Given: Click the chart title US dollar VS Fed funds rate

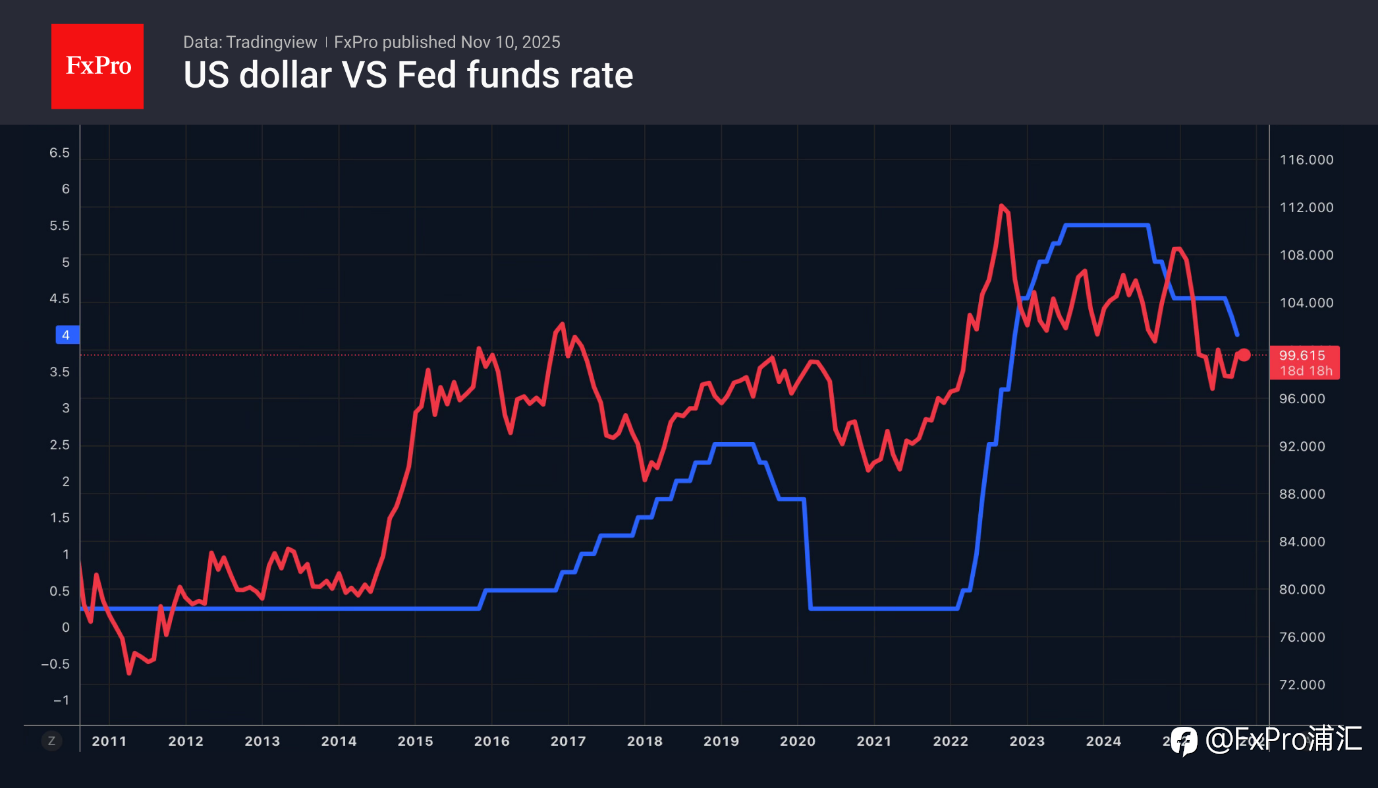Looking at the screenshot, I should pyautogui.click(x=408, y=75).
